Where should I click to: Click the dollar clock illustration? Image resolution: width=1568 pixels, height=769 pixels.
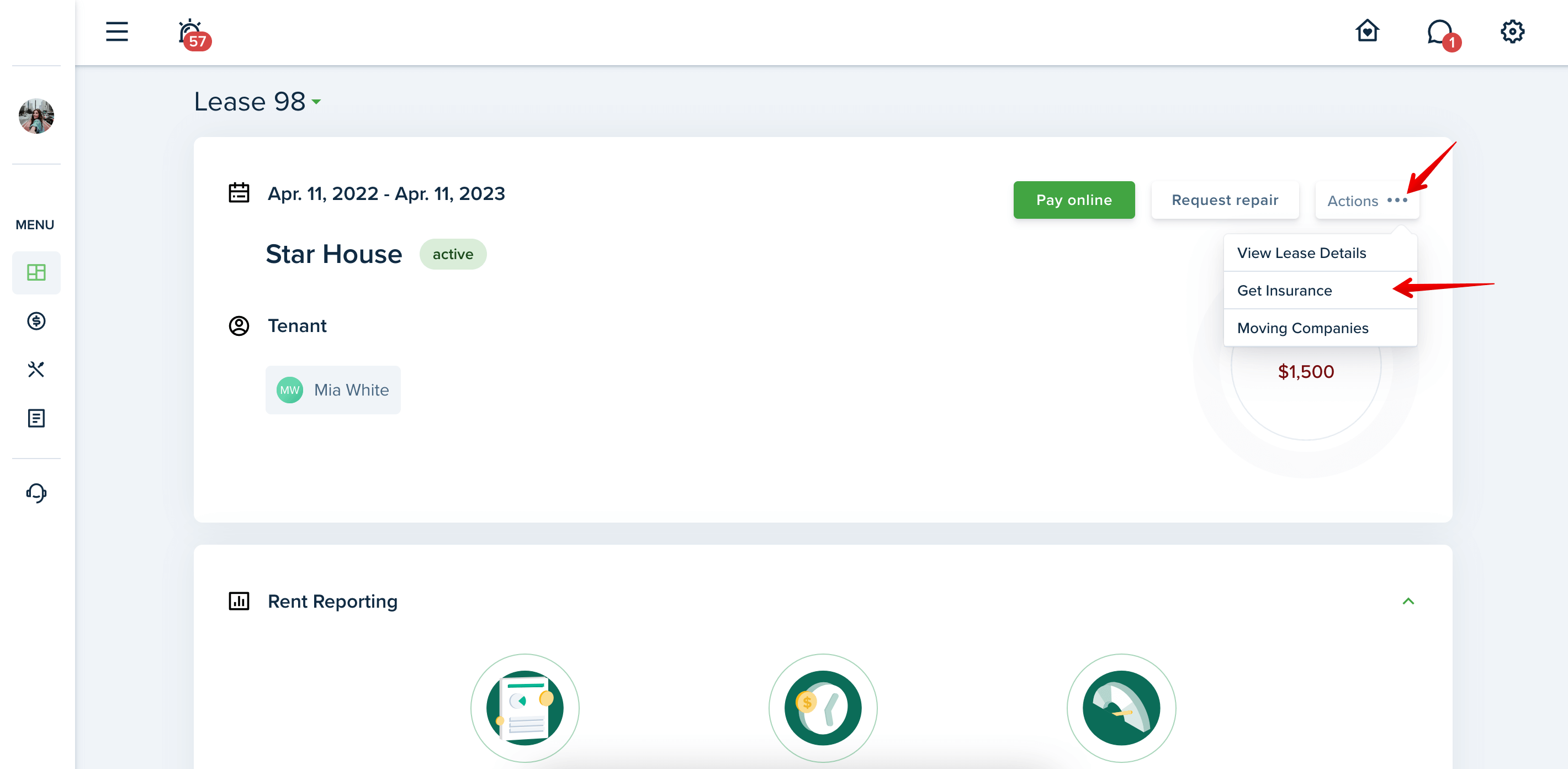pos(823,708)
